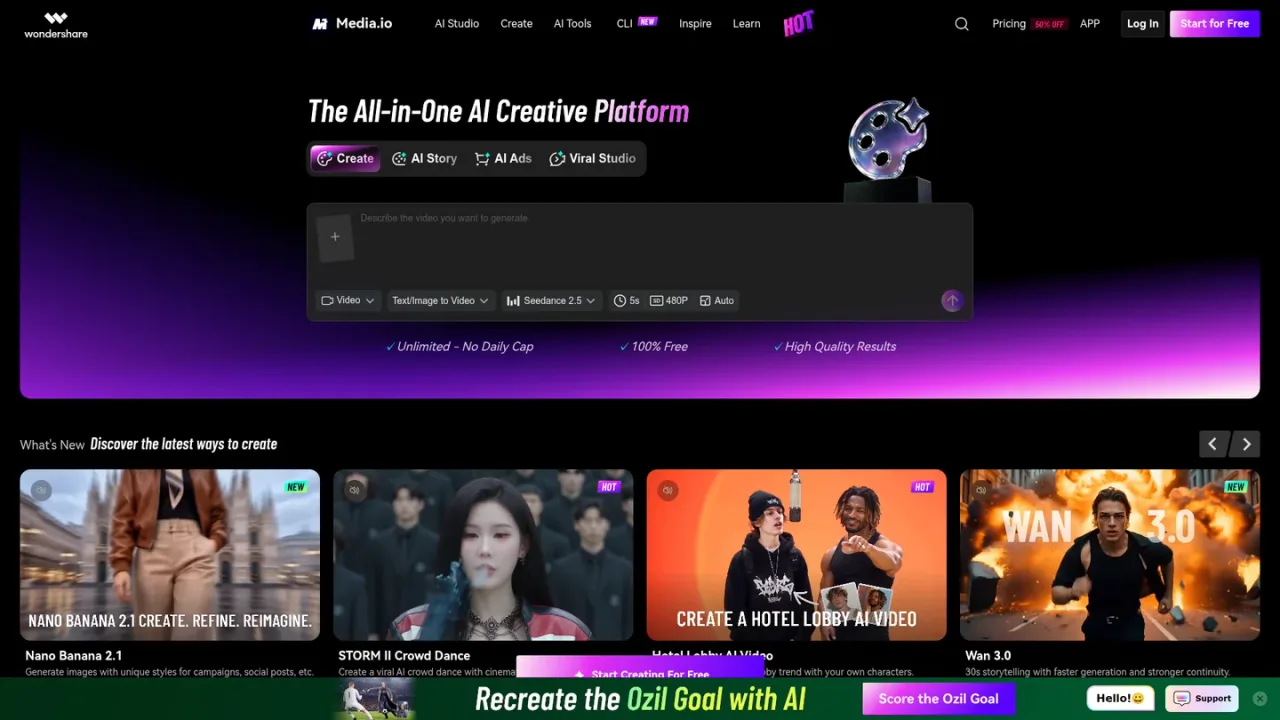Submit prompt with purple arrow button
This screenshot has height=720, width=1280.
click(952, 300)
